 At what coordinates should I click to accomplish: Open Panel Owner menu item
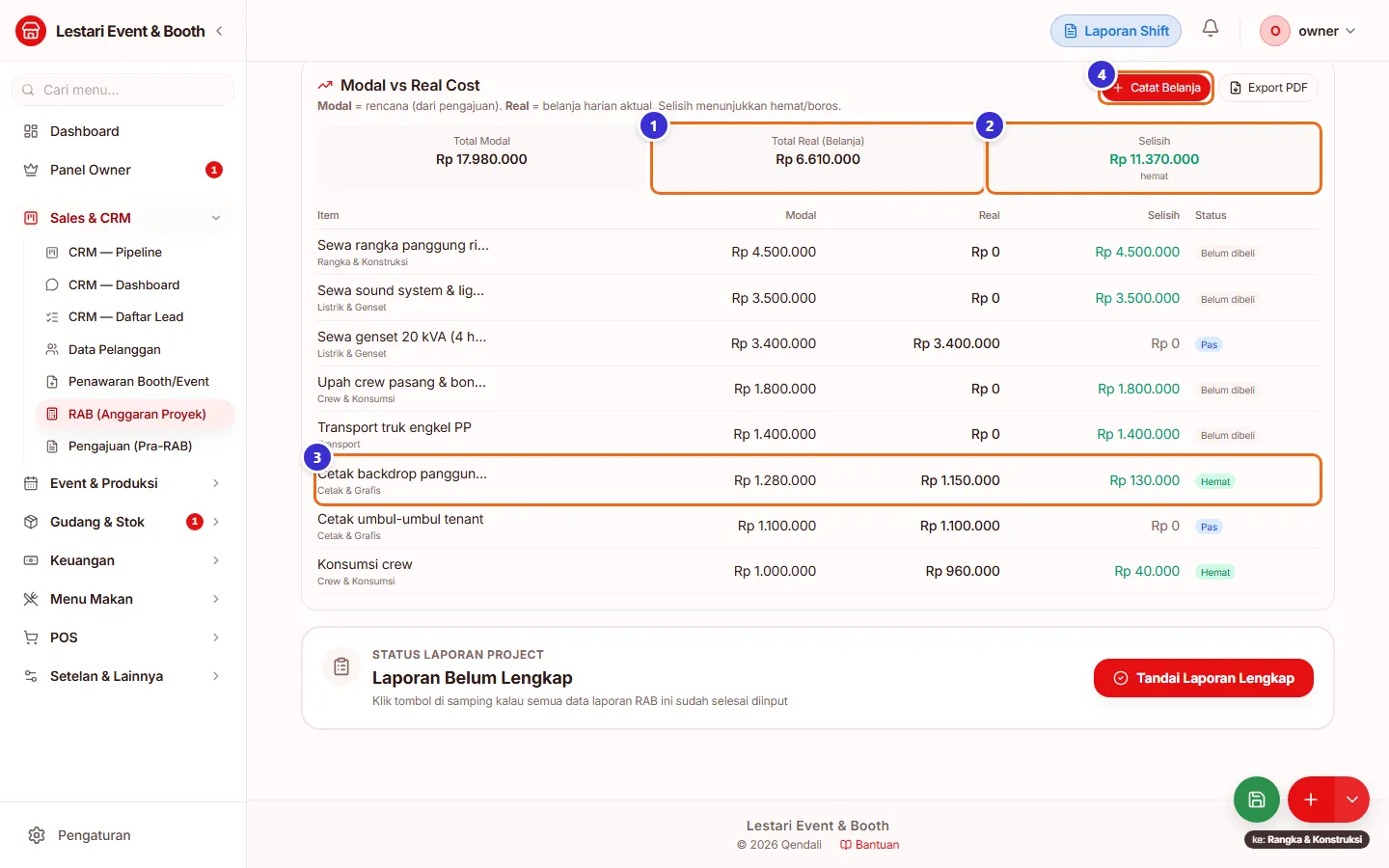coord(123,170)
